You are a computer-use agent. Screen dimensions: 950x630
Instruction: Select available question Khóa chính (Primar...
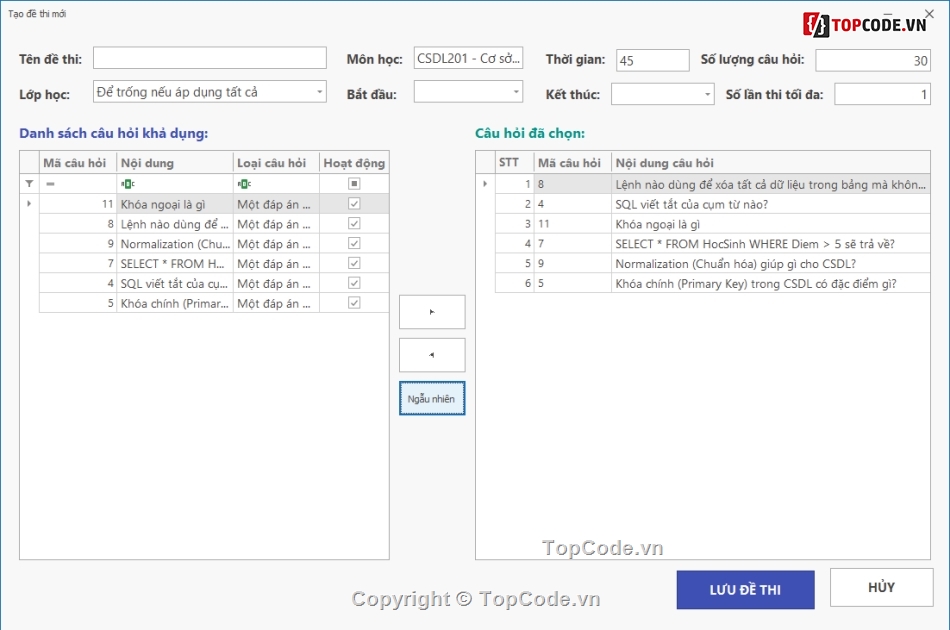click(x=214, y=303)
